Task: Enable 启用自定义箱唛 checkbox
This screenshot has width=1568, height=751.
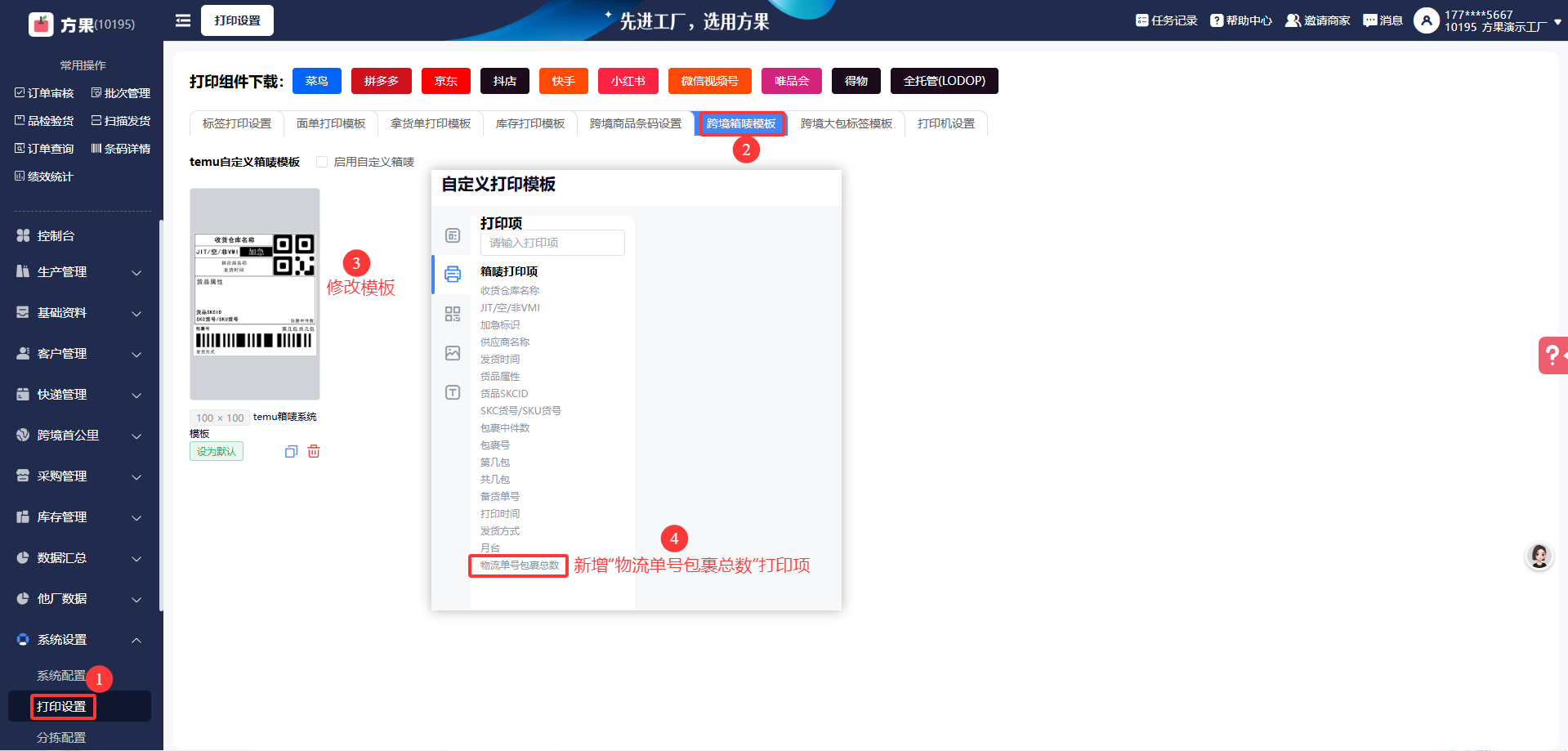Action: pos(322,162)
